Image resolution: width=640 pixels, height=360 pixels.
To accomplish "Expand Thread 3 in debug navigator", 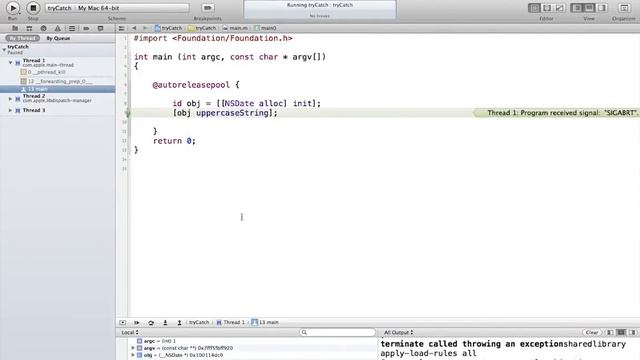I will coord(10,110).
